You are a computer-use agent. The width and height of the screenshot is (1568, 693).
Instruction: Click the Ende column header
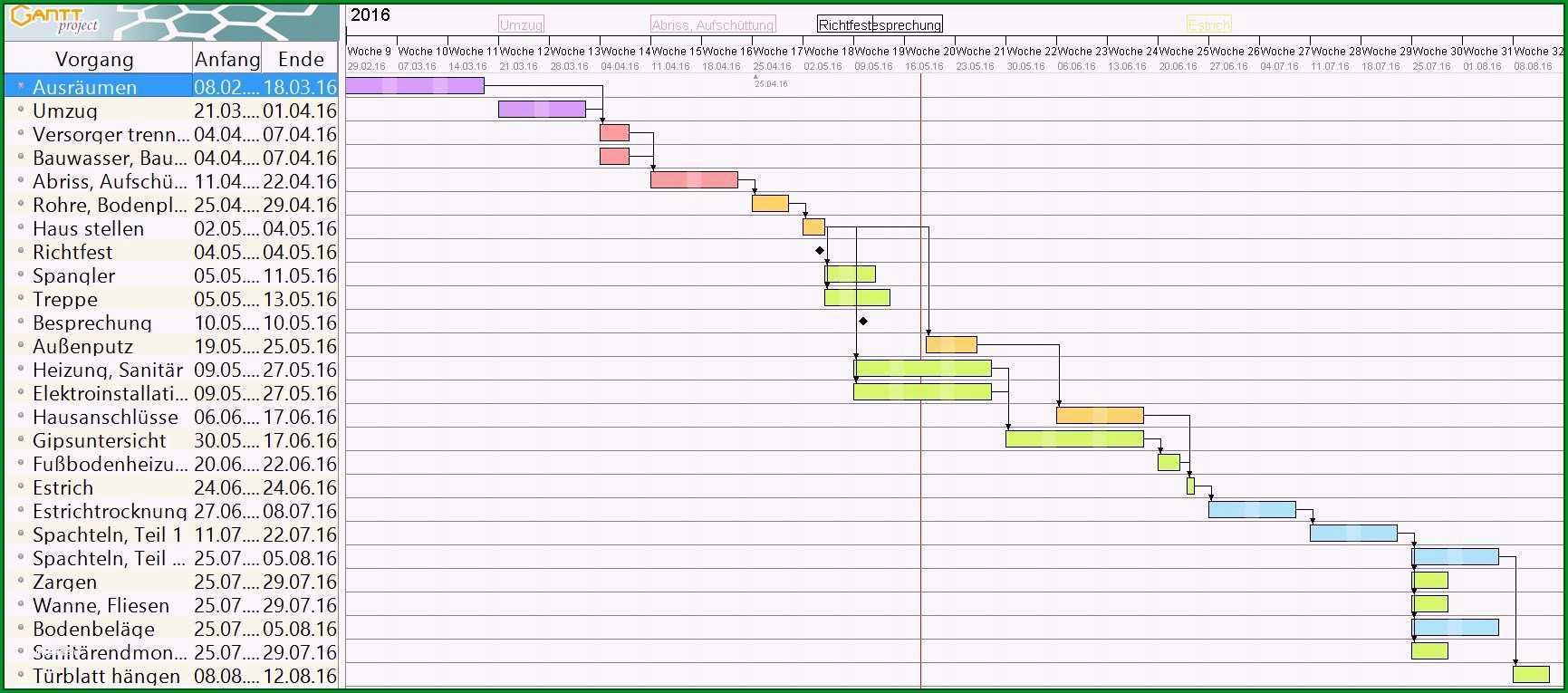(301, 60)
